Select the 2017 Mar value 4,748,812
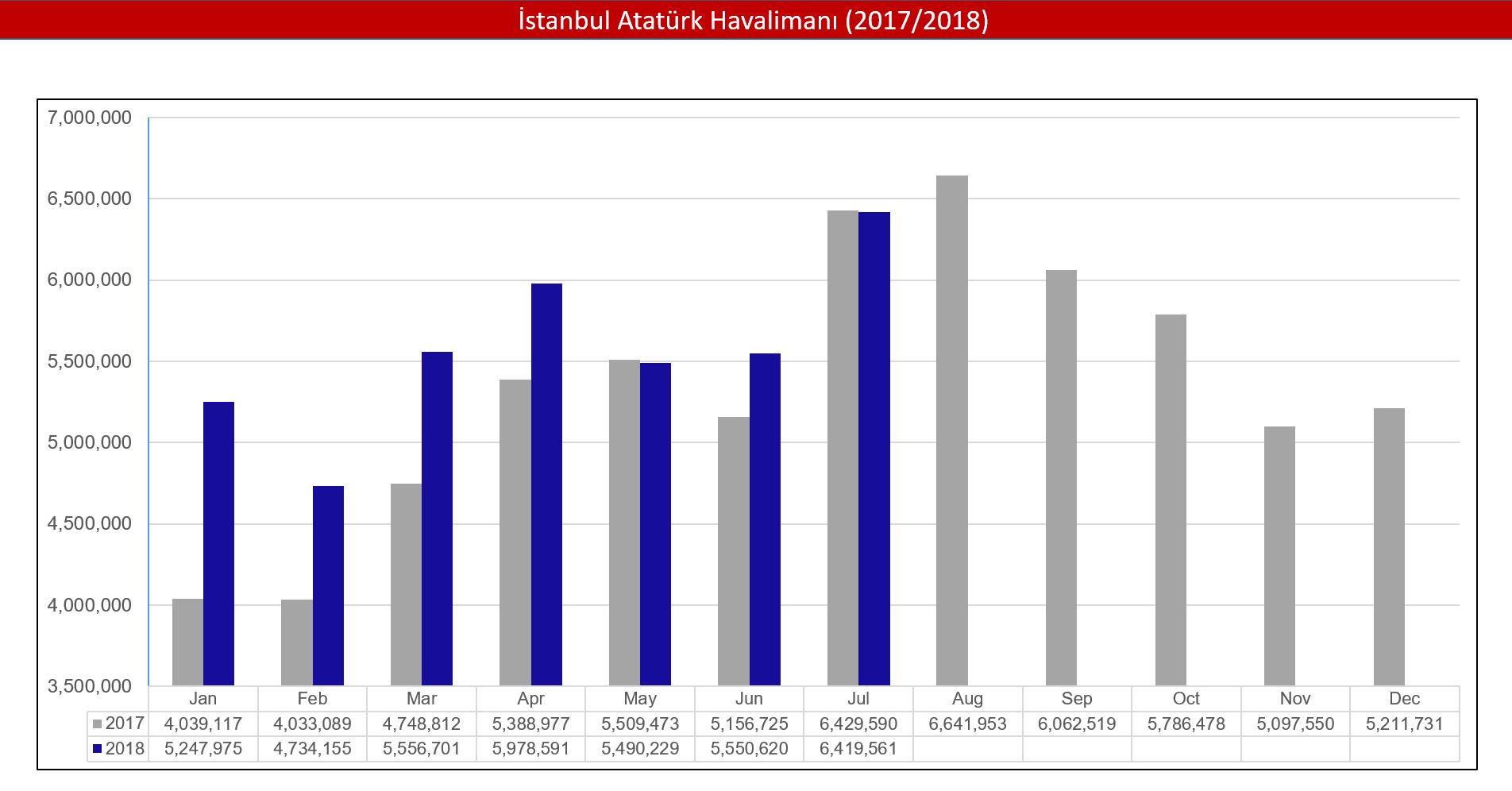1512x791 pixels. click(x=422, y=724)
